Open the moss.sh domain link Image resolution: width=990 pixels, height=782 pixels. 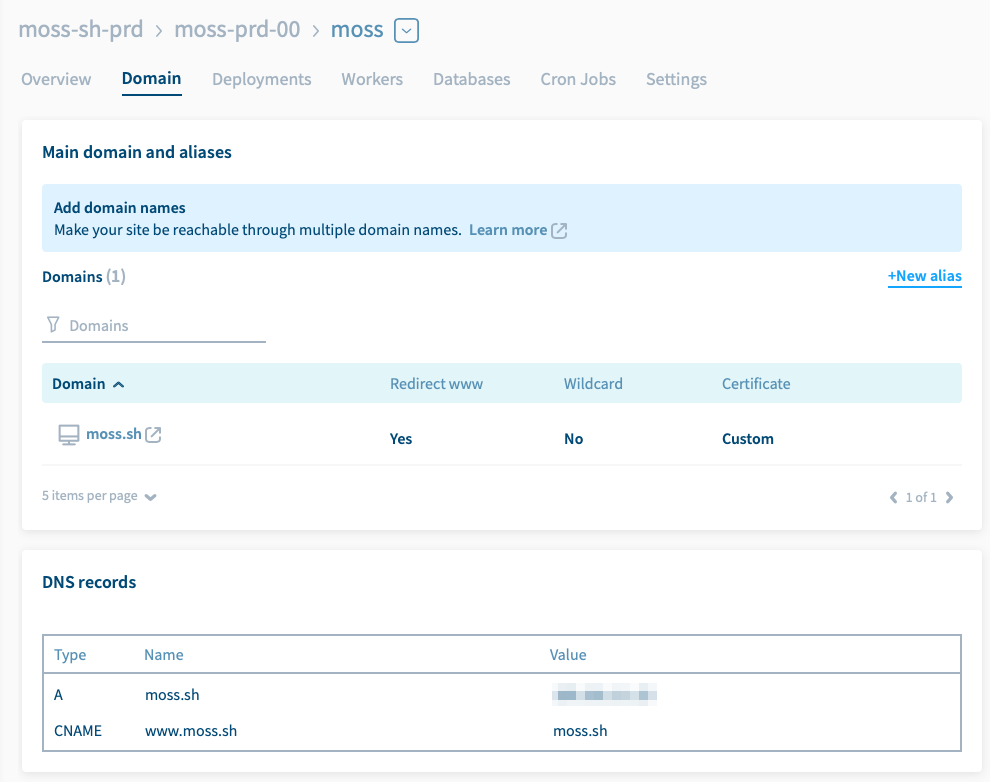point(114,434)
